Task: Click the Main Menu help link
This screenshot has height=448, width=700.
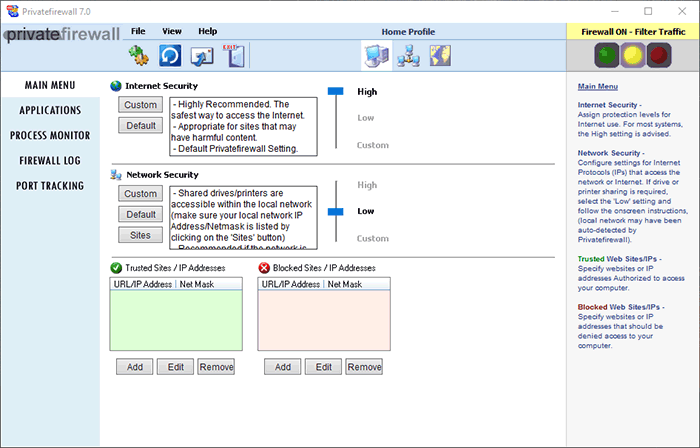Action: pyautogui.click(x=598, y=87)
